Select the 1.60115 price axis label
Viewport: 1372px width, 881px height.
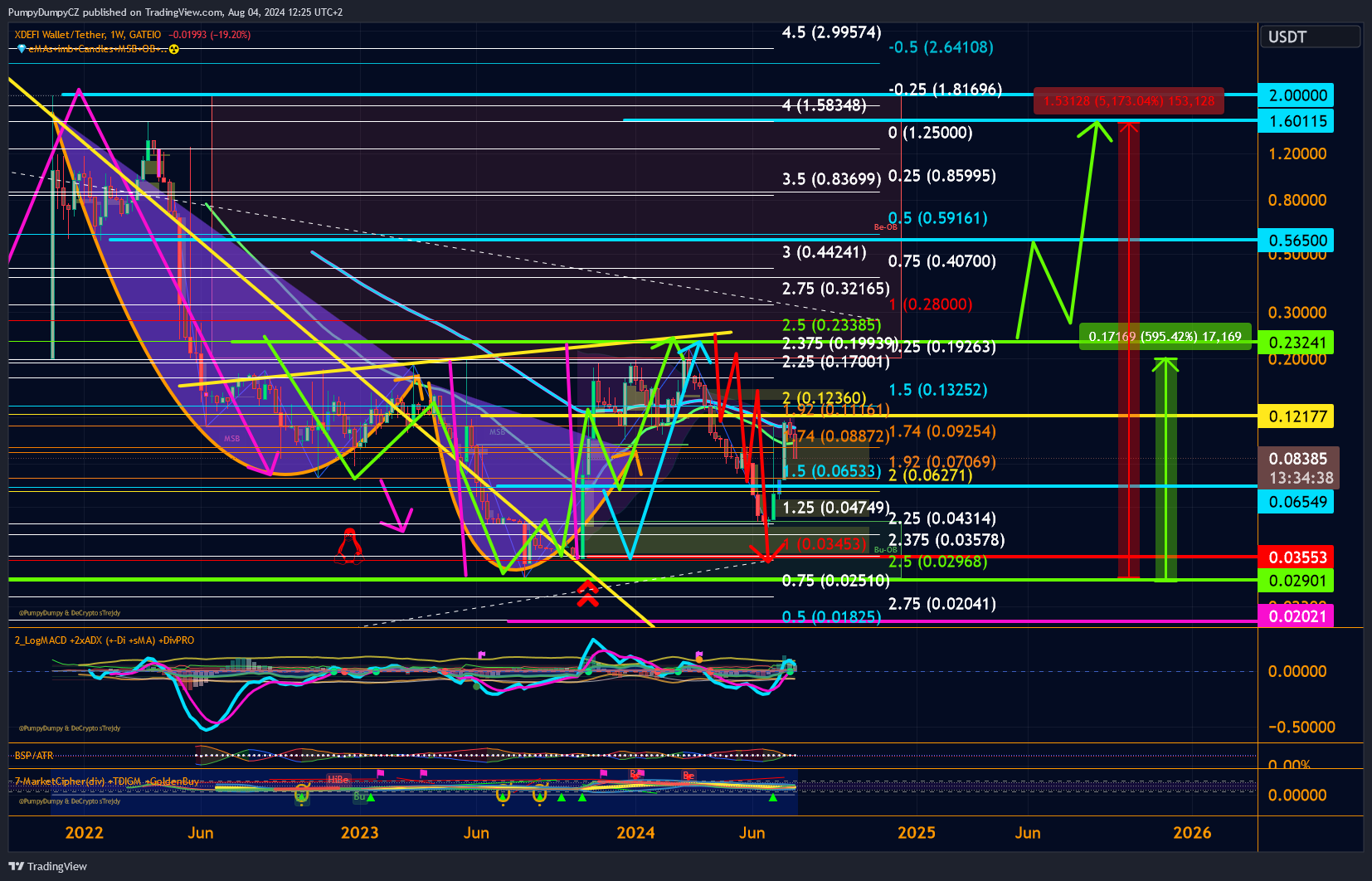click(1297, 121)
